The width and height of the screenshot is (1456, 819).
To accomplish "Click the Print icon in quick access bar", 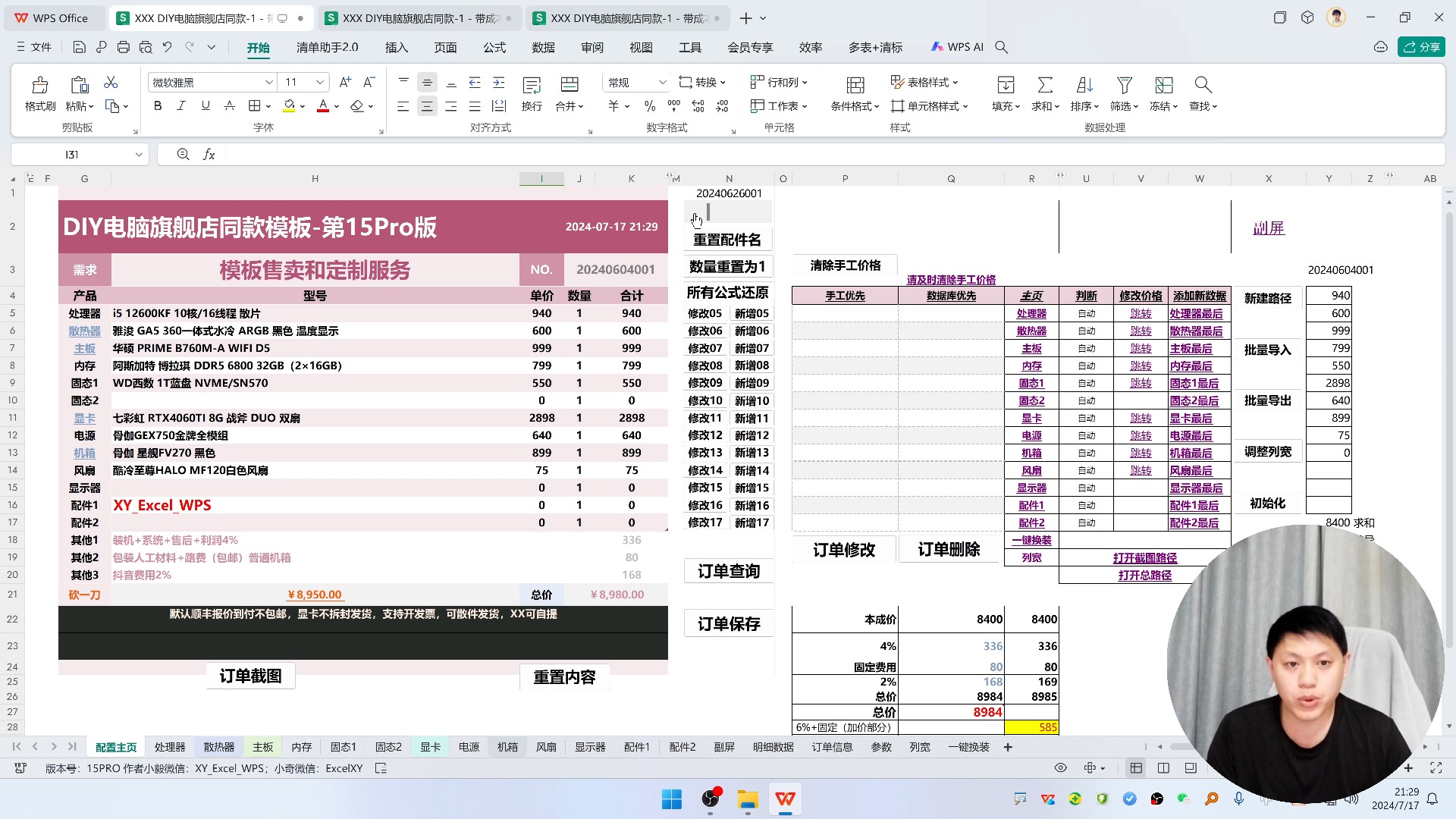I will pyautogui.click(x=123, y=47).
